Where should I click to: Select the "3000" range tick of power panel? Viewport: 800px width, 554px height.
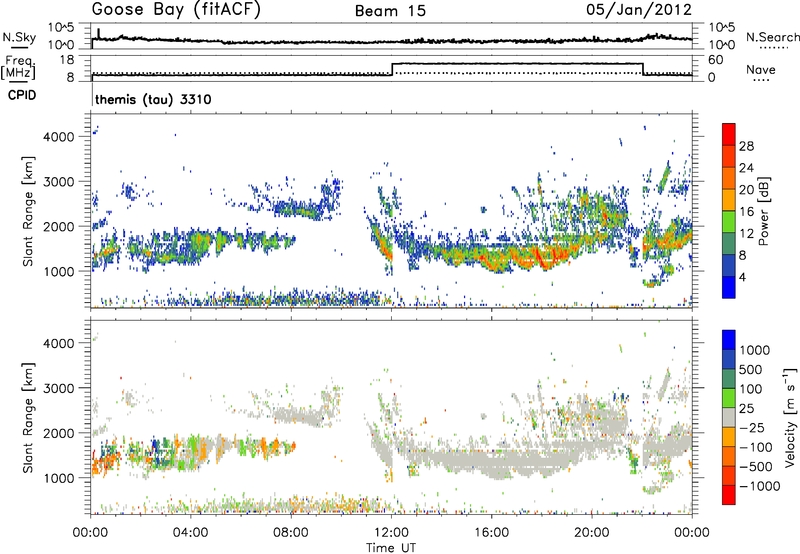[x=59, y=182]
